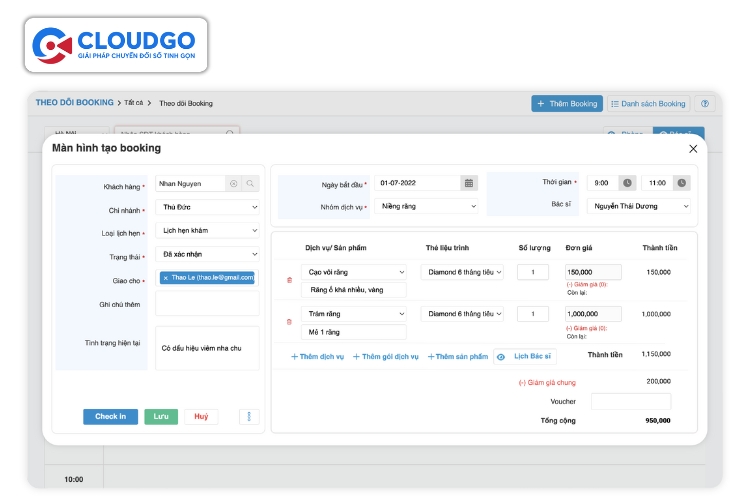750x500 pixels.
Task: Clear the Nhan Nguyen customer field
Action: tap(233, 184)
